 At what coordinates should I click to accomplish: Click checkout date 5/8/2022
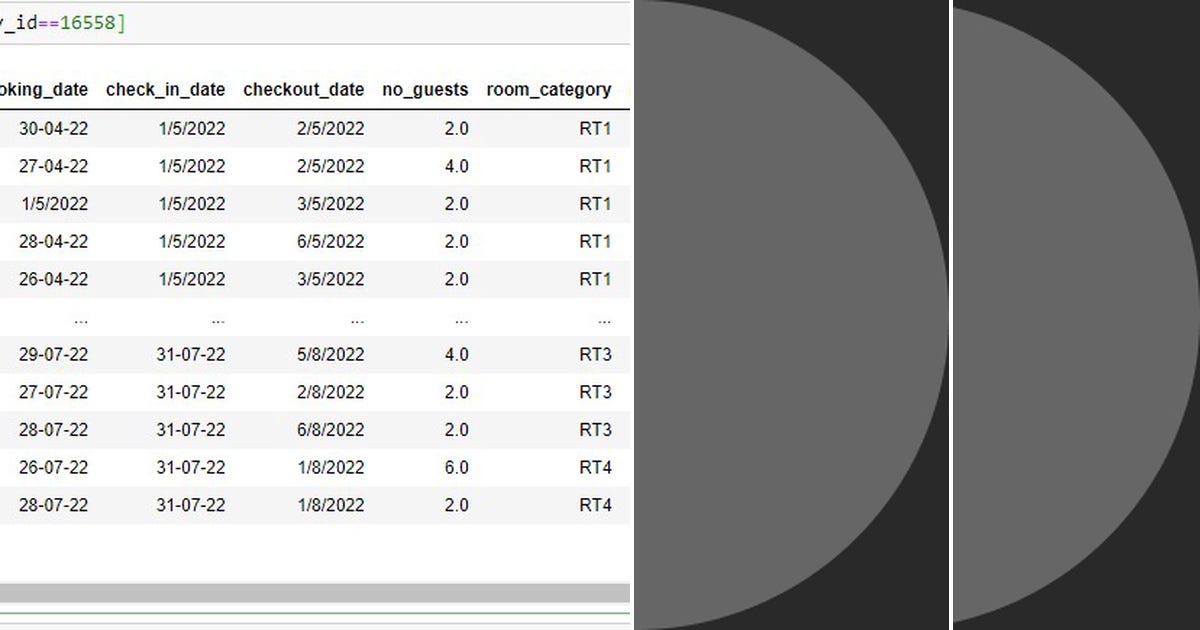pos(331,354)
